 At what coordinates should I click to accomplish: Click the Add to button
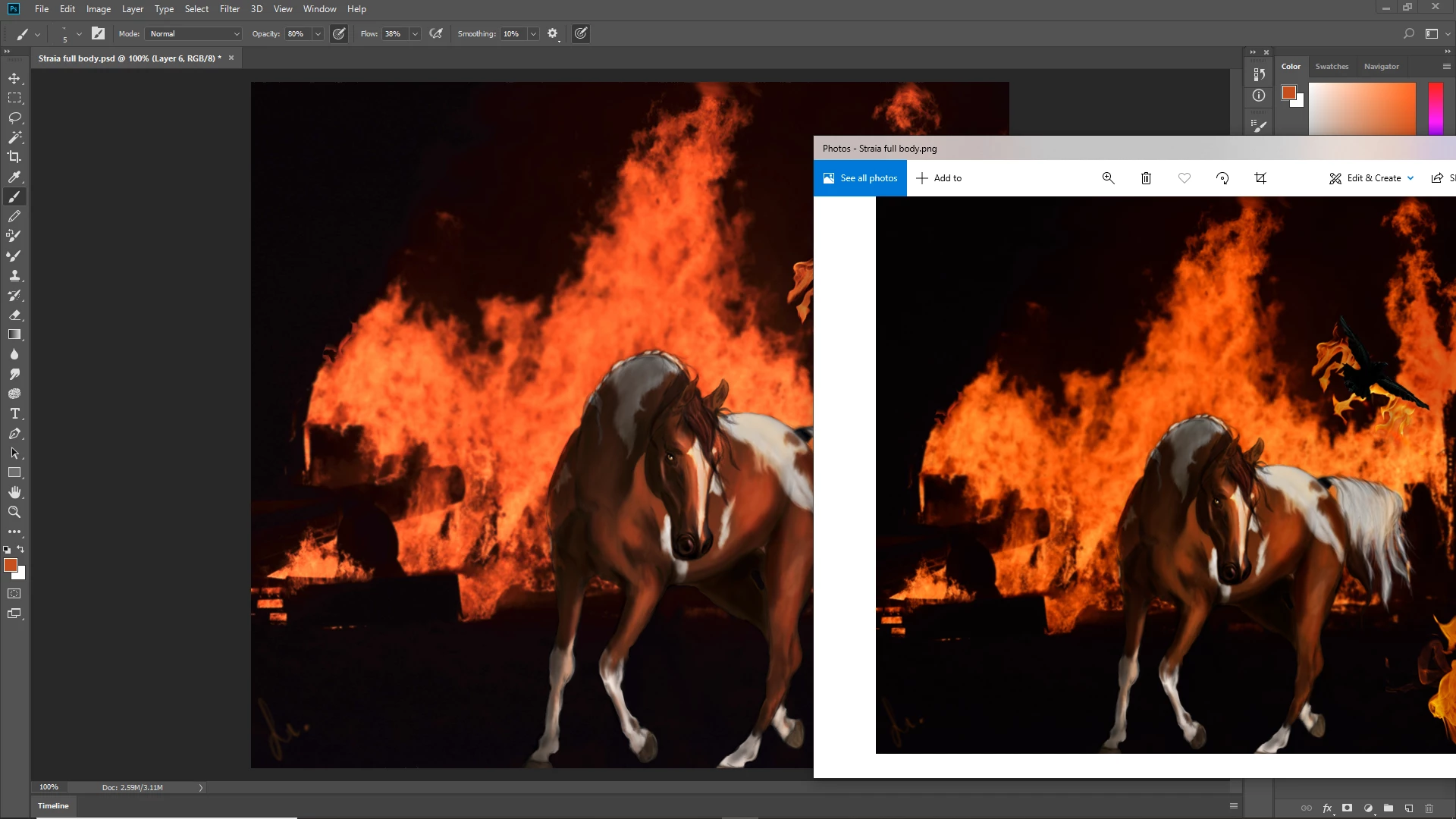939,178
